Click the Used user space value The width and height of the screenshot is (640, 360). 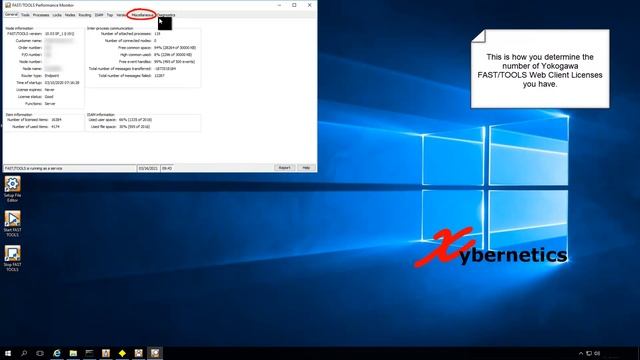point(136,120)
